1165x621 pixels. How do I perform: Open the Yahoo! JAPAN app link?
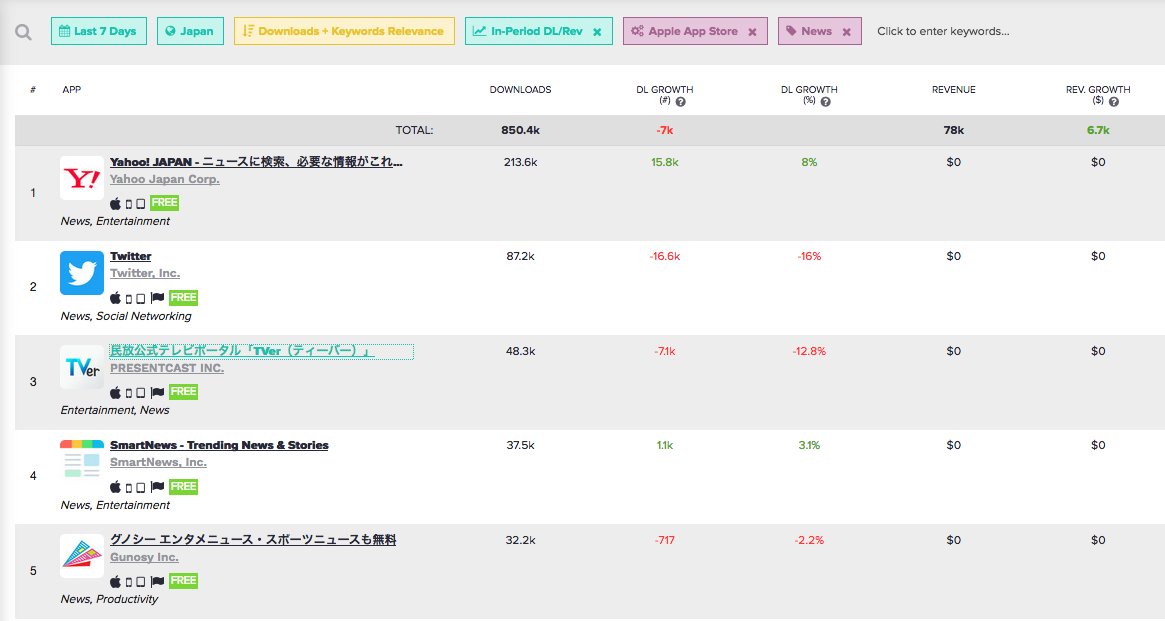coord(256,162)
